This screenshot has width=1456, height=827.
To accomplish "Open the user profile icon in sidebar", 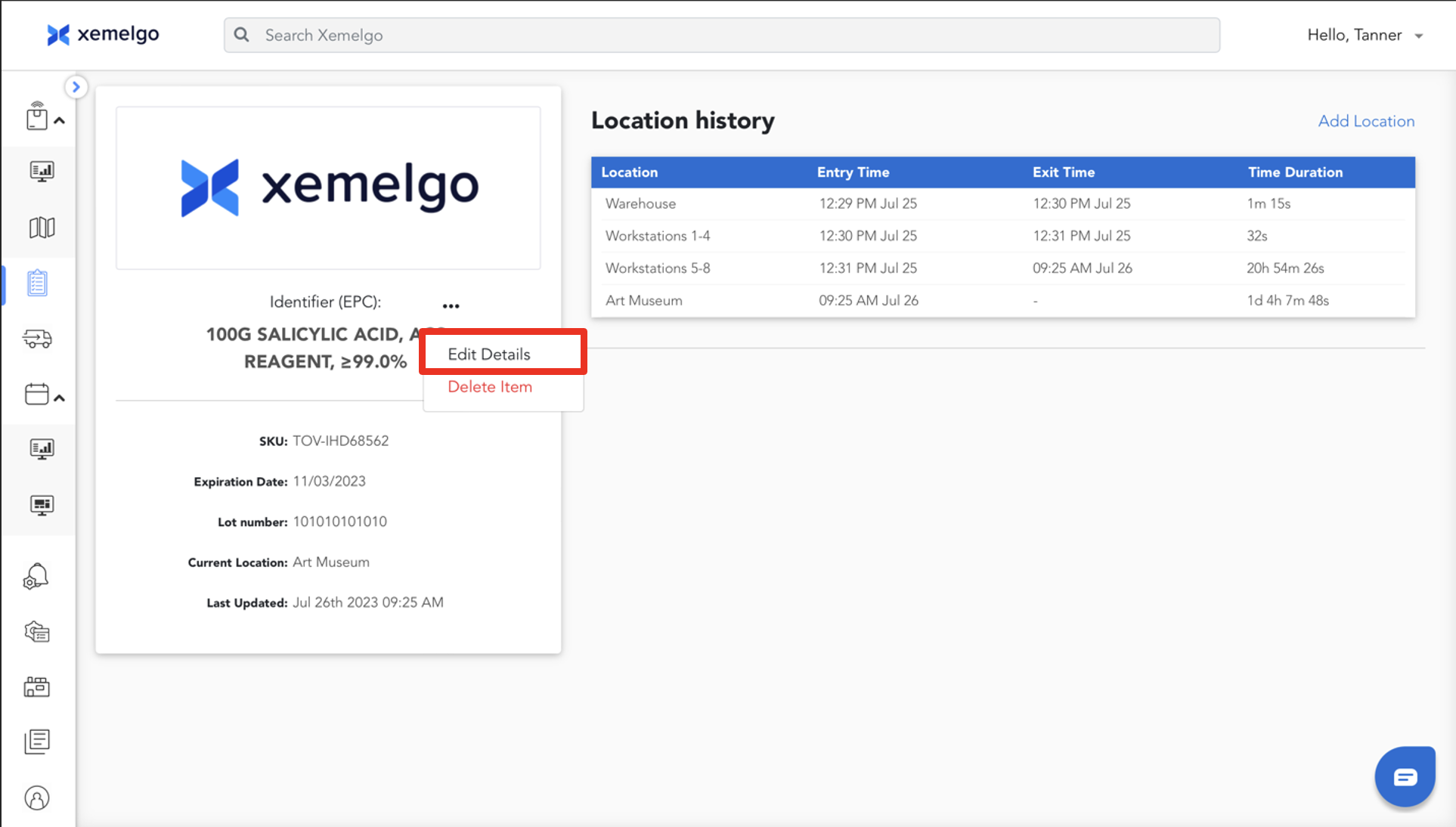I will (x=37, y=798).
